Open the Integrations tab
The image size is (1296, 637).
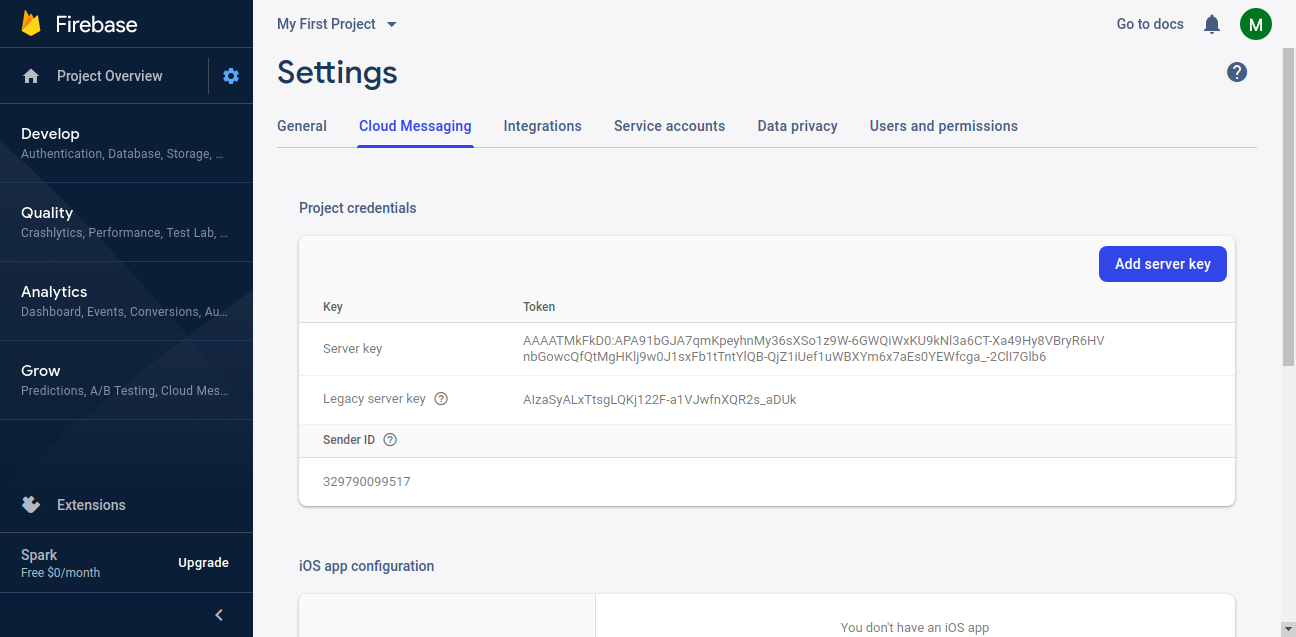[x=543, y=126]
